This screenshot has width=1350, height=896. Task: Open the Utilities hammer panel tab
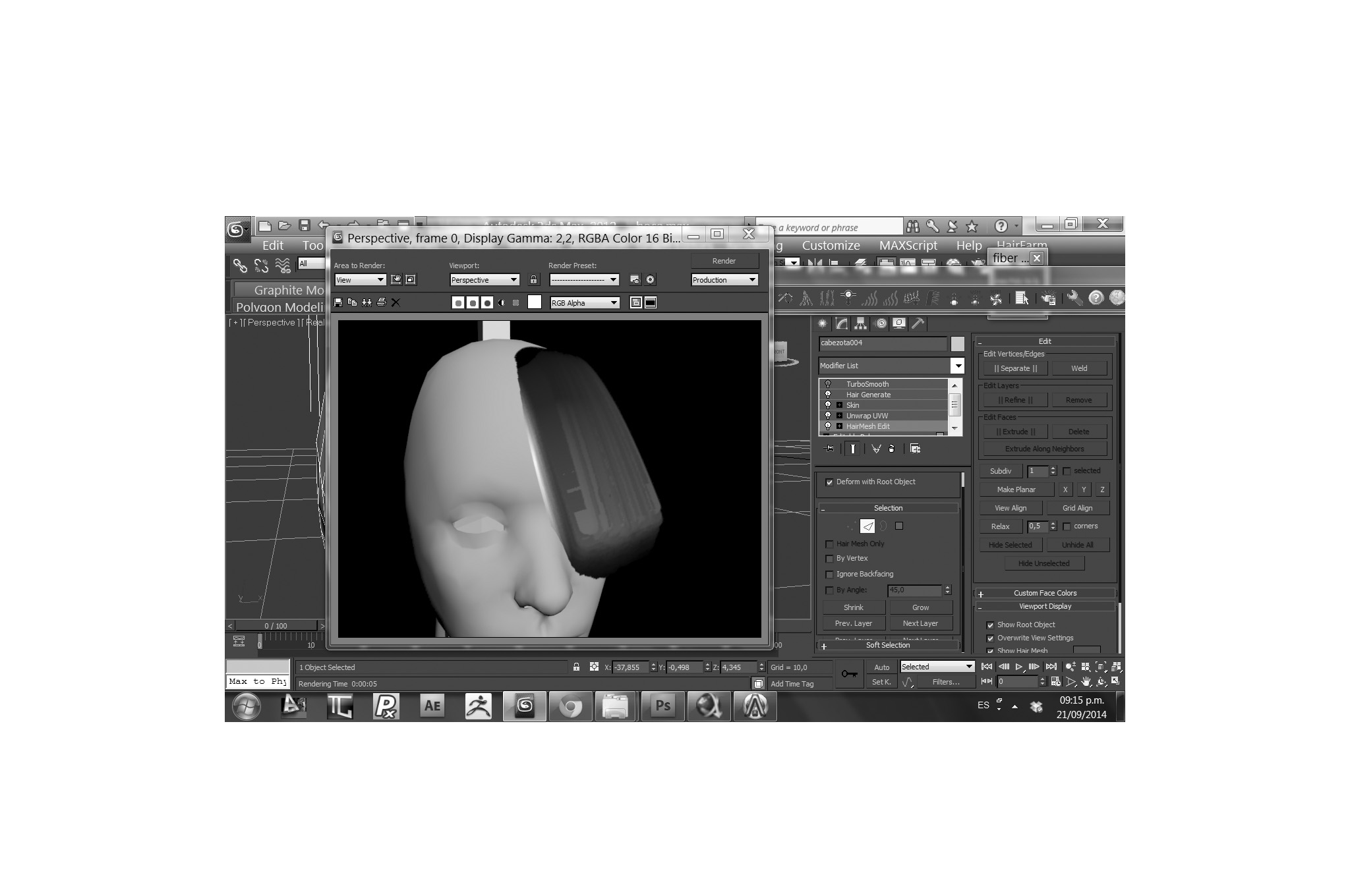[x=918, y=323]
